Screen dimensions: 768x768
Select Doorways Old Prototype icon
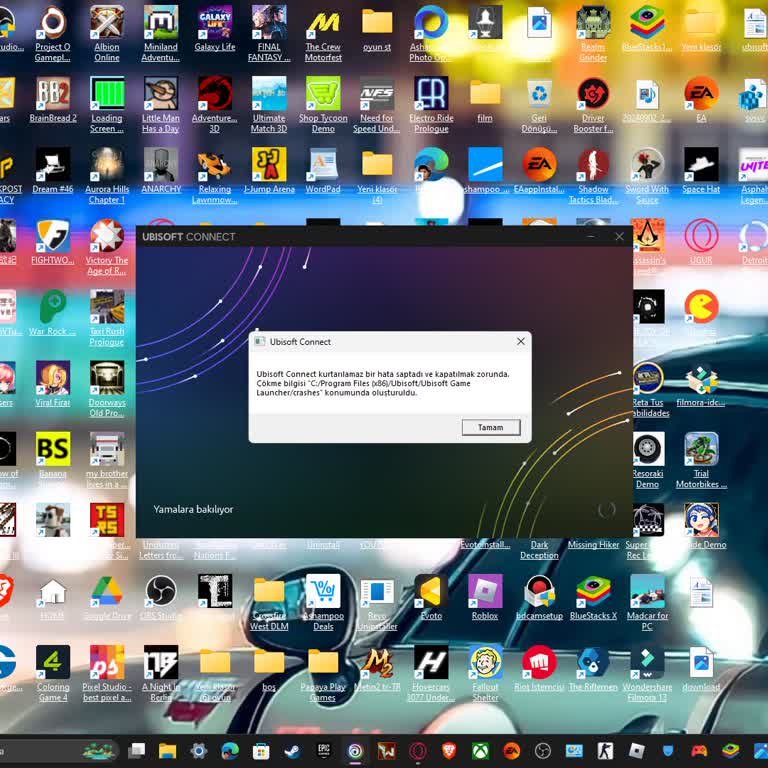pyautogui.click(x=107, y=389)
